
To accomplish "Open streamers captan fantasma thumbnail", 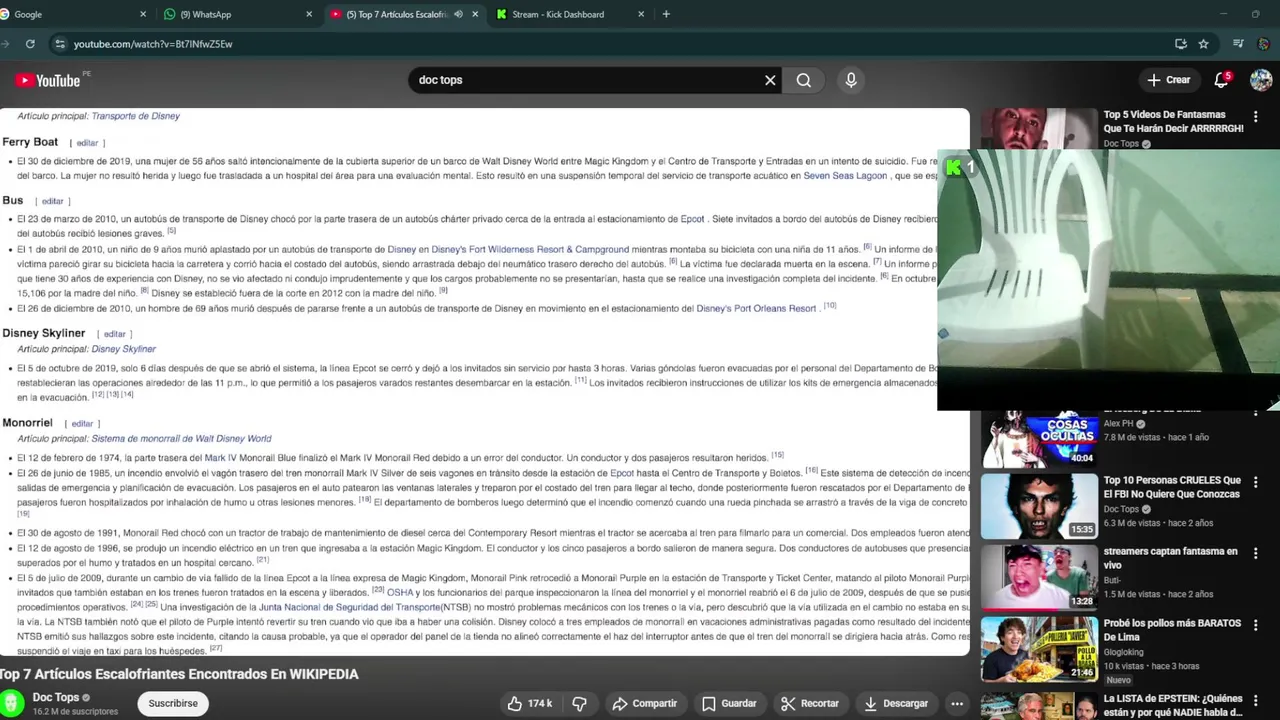I will coord(1038,577).
